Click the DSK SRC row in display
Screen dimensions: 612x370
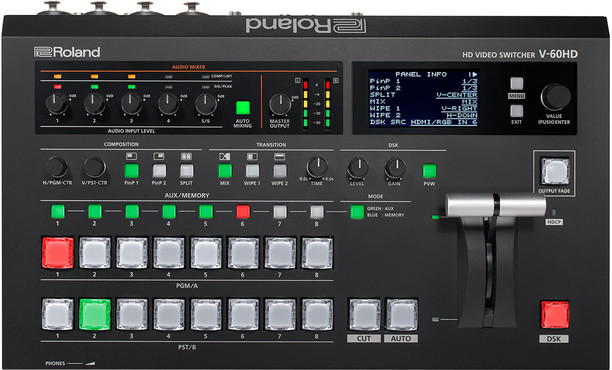pos(423,122)
